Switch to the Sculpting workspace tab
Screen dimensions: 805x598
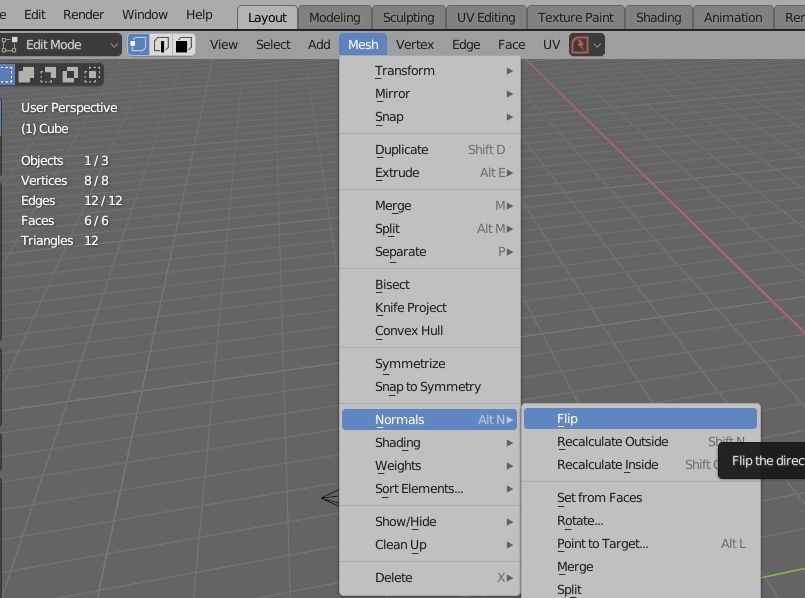coord(408,17)
